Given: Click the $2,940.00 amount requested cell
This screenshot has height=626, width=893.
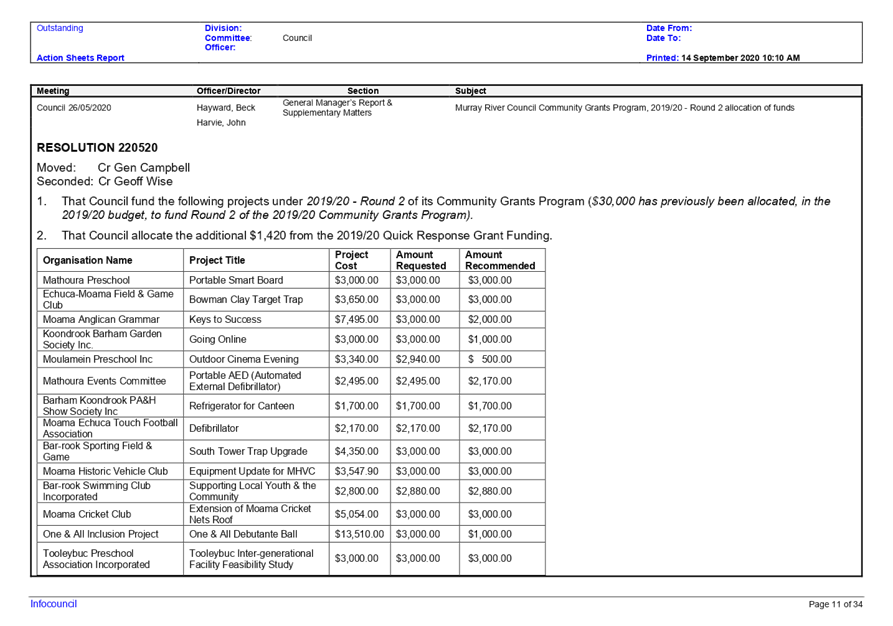Looking at the screenshot, I should (x=424, y=359).
